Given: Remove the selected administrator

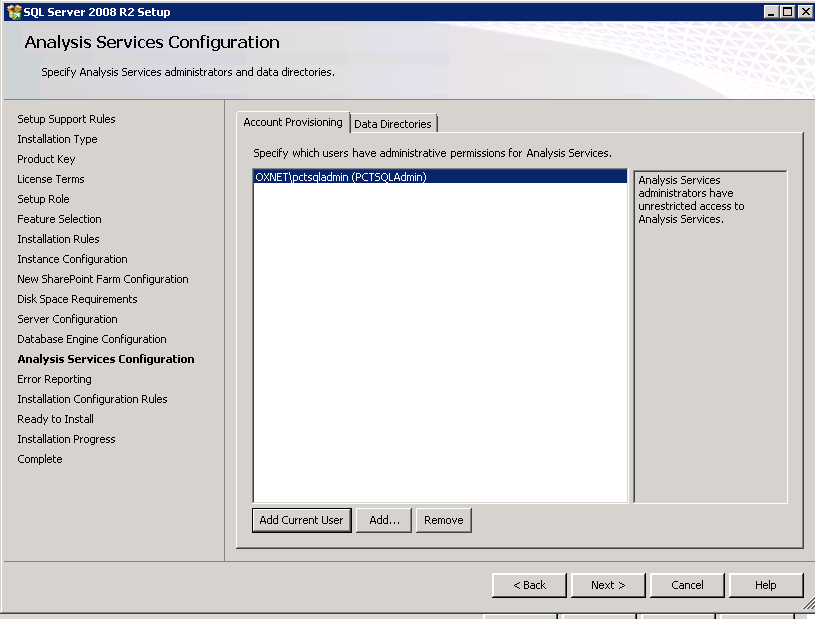Looking at the screenshot, I should [x=443, y=520].
